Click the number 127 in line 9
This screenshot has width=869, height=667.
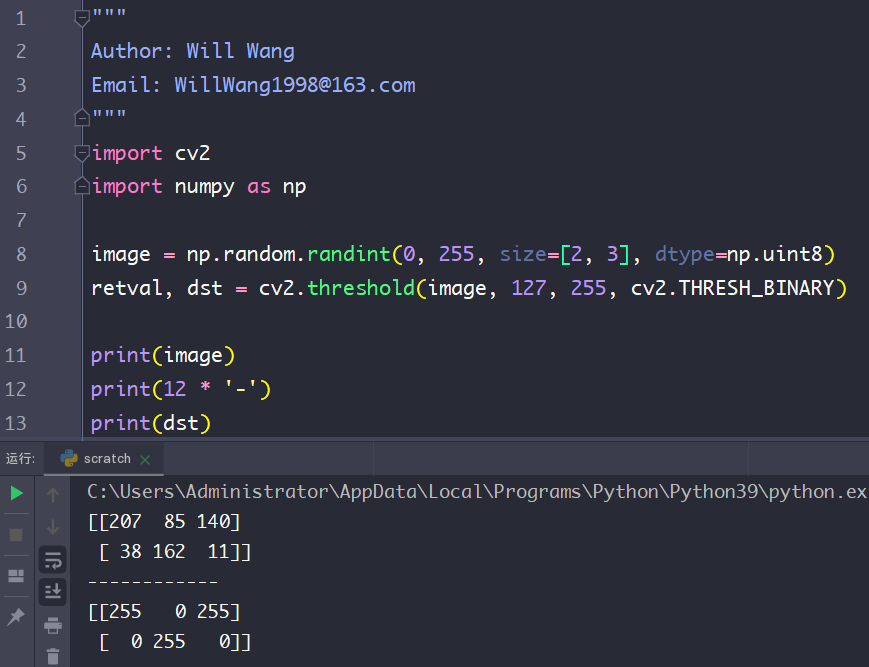click(x=529, y=288)
